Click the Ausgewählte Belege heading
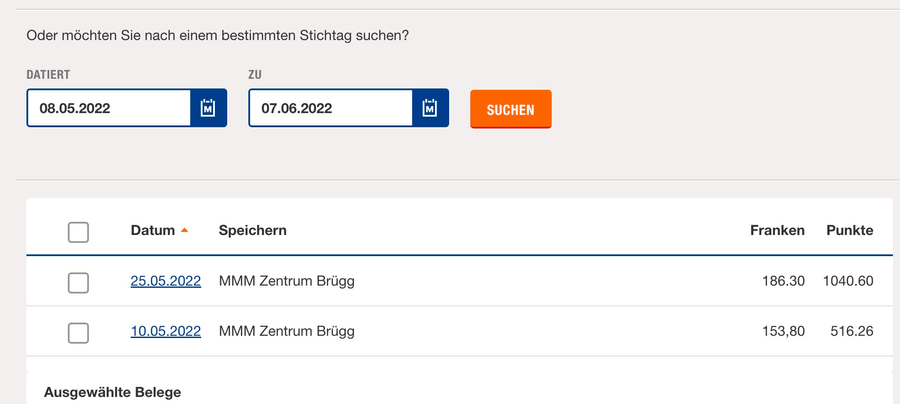 112,393
